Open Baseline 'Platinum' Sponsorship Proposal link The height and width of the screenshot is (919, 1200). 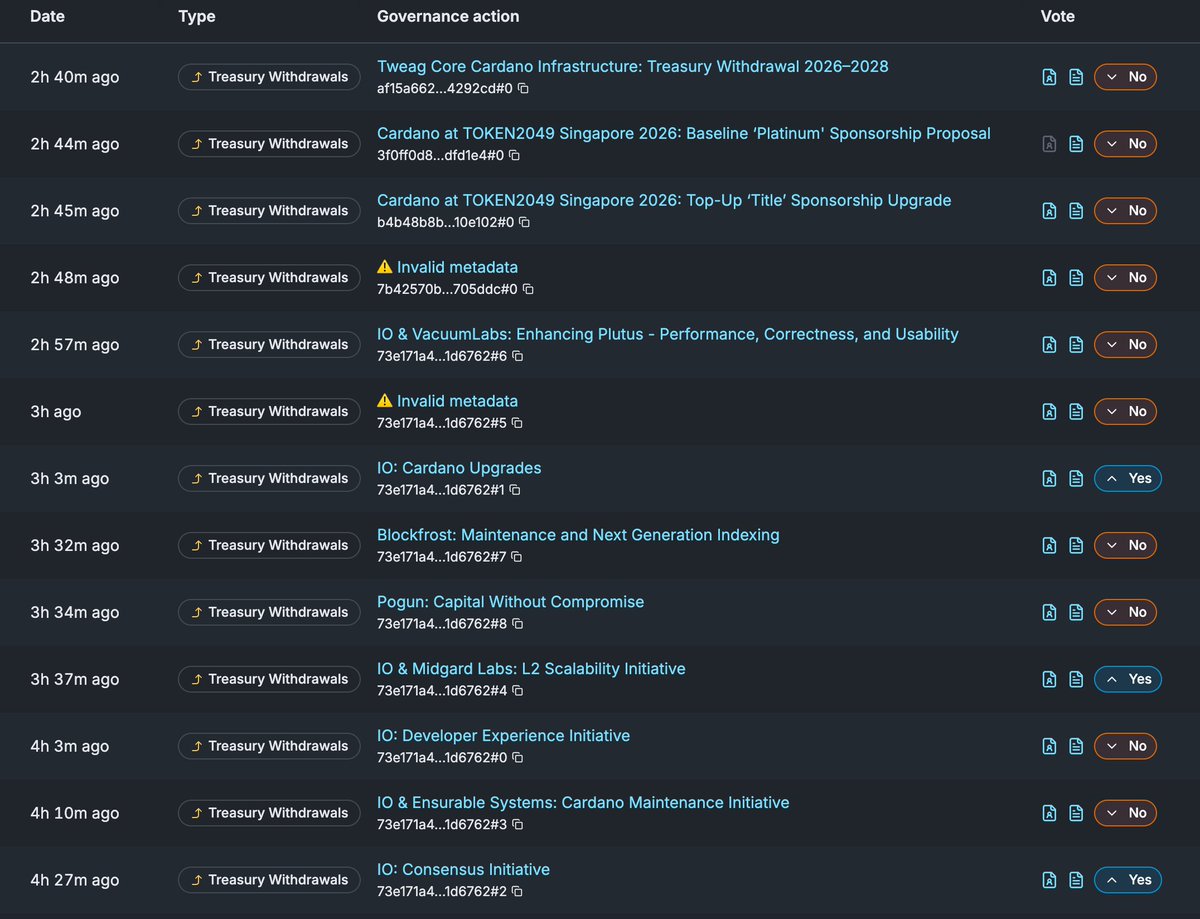pos(684,134)
